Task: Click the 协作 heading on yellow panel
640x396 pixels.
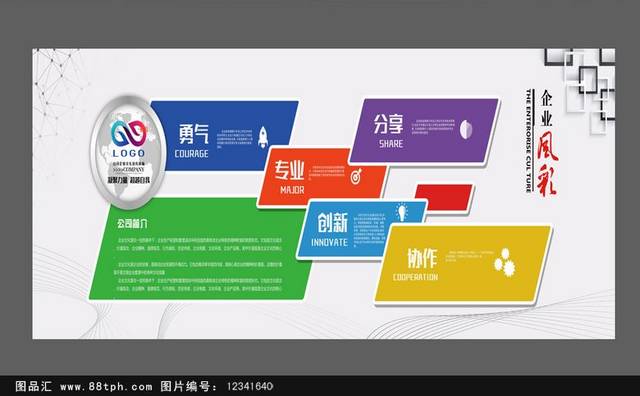Action: coord(422,258)
